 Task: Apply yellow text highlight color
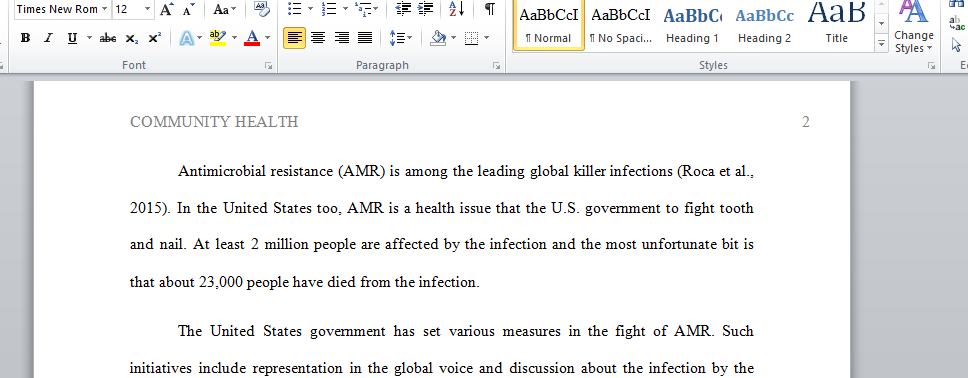(217, 38)
